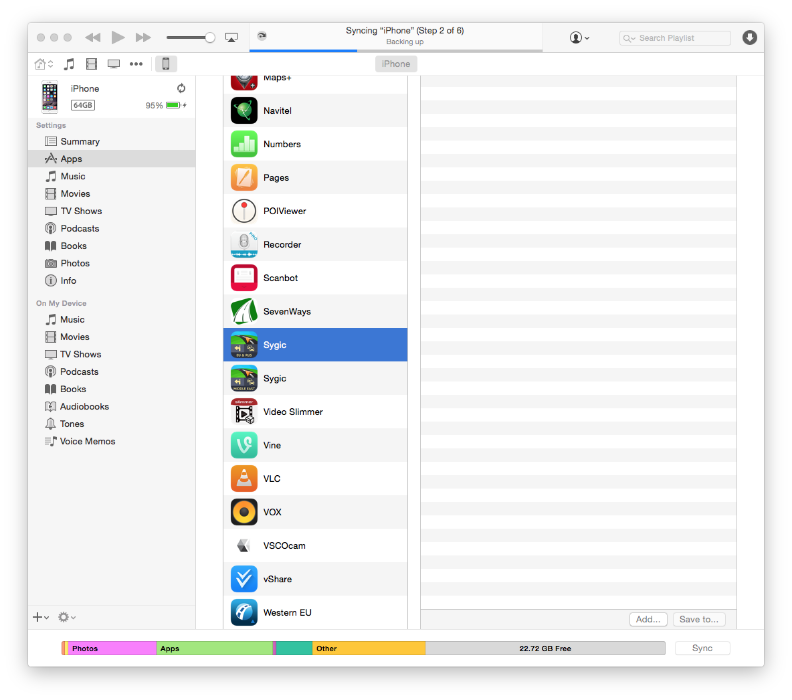
Task: Open the downloads arrow icon
Action: click(x=750, y=37)
